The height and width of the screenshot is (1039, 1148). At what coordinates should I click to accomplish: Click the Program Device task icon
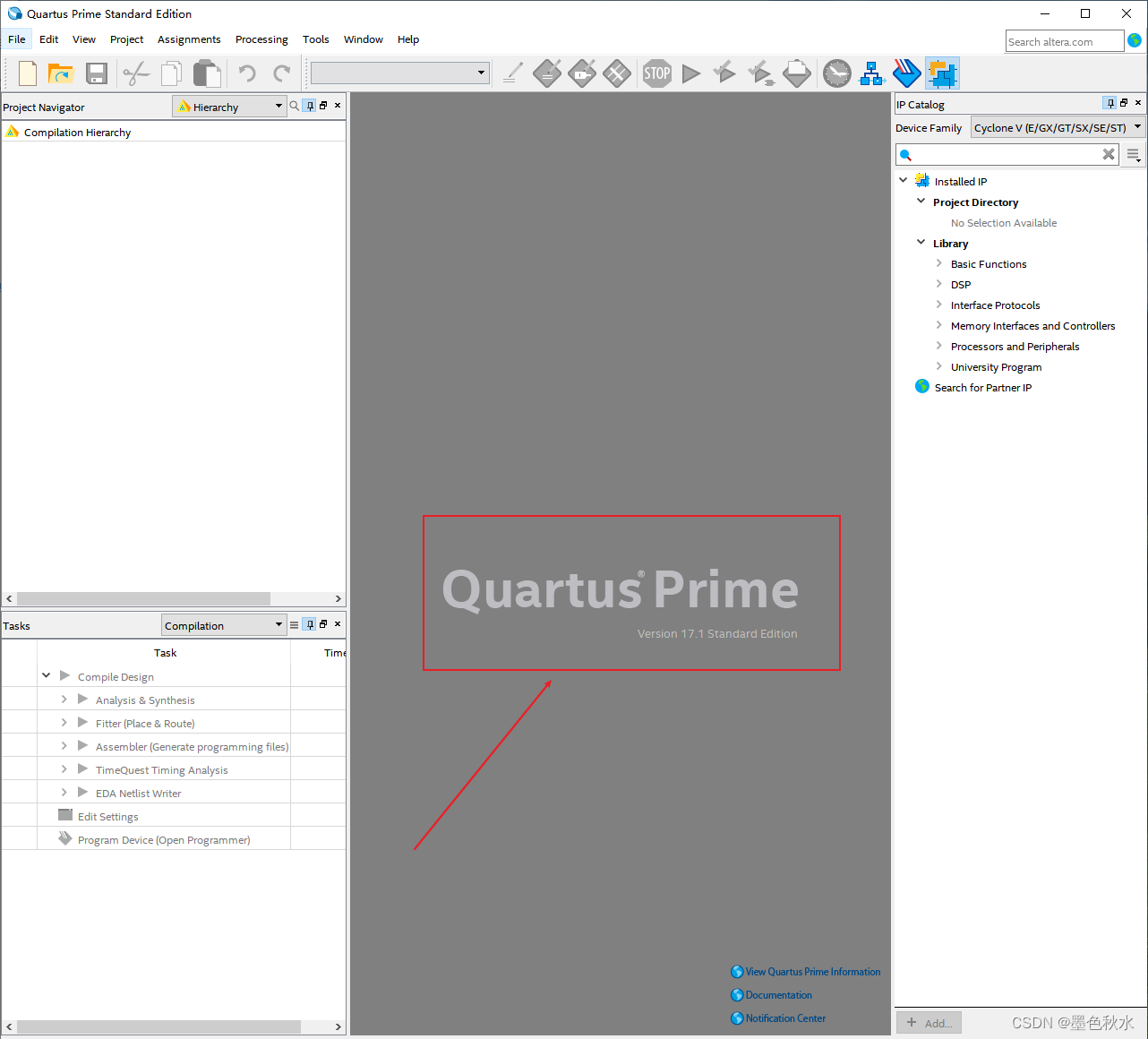point(64,838)
